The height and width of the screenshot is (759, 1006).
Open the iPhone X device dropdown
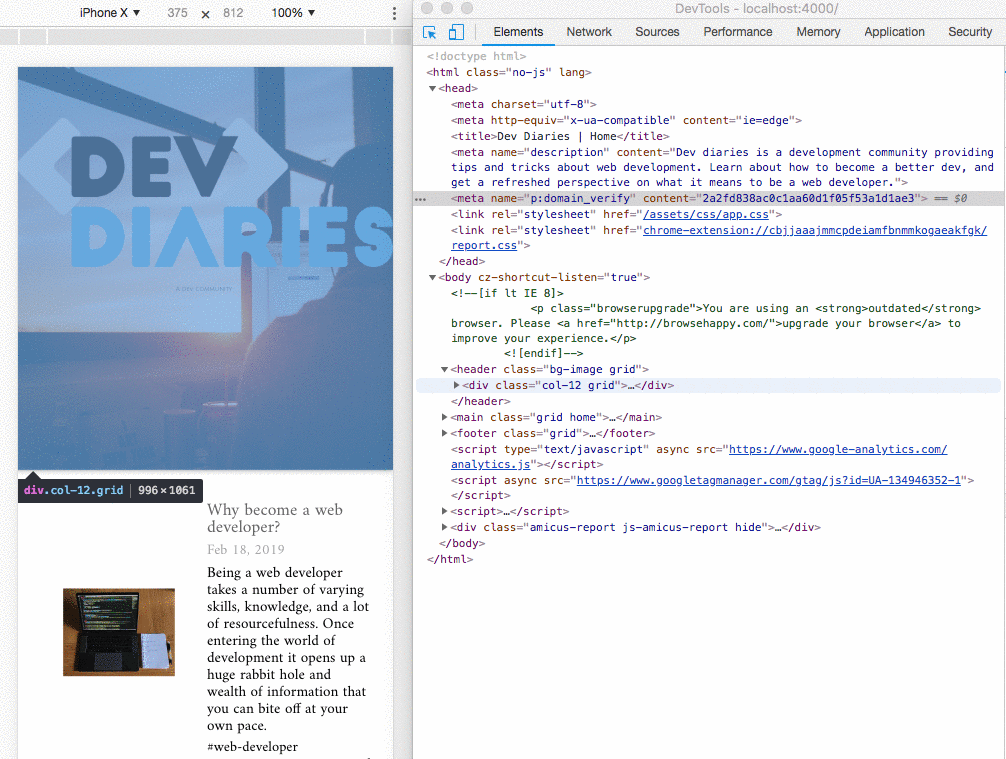click(110, 13)
